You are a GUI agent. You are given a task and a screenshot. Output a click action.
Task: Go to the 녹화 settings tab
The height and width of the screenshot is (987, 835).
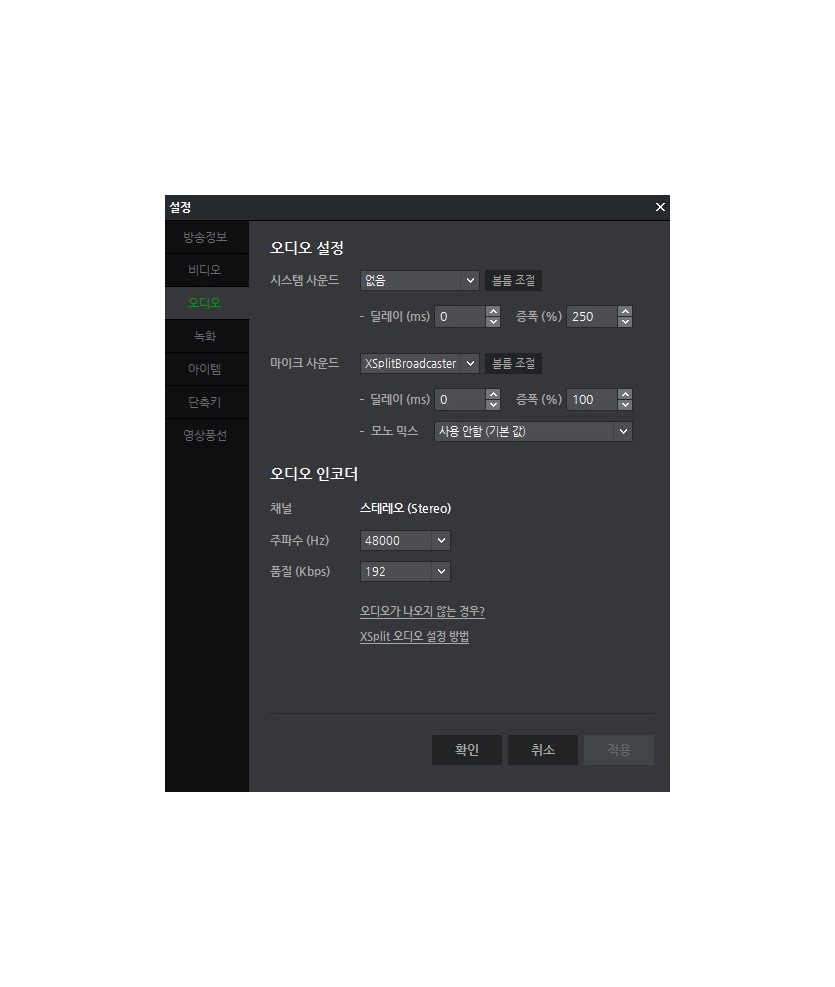[x=206, y=336]
